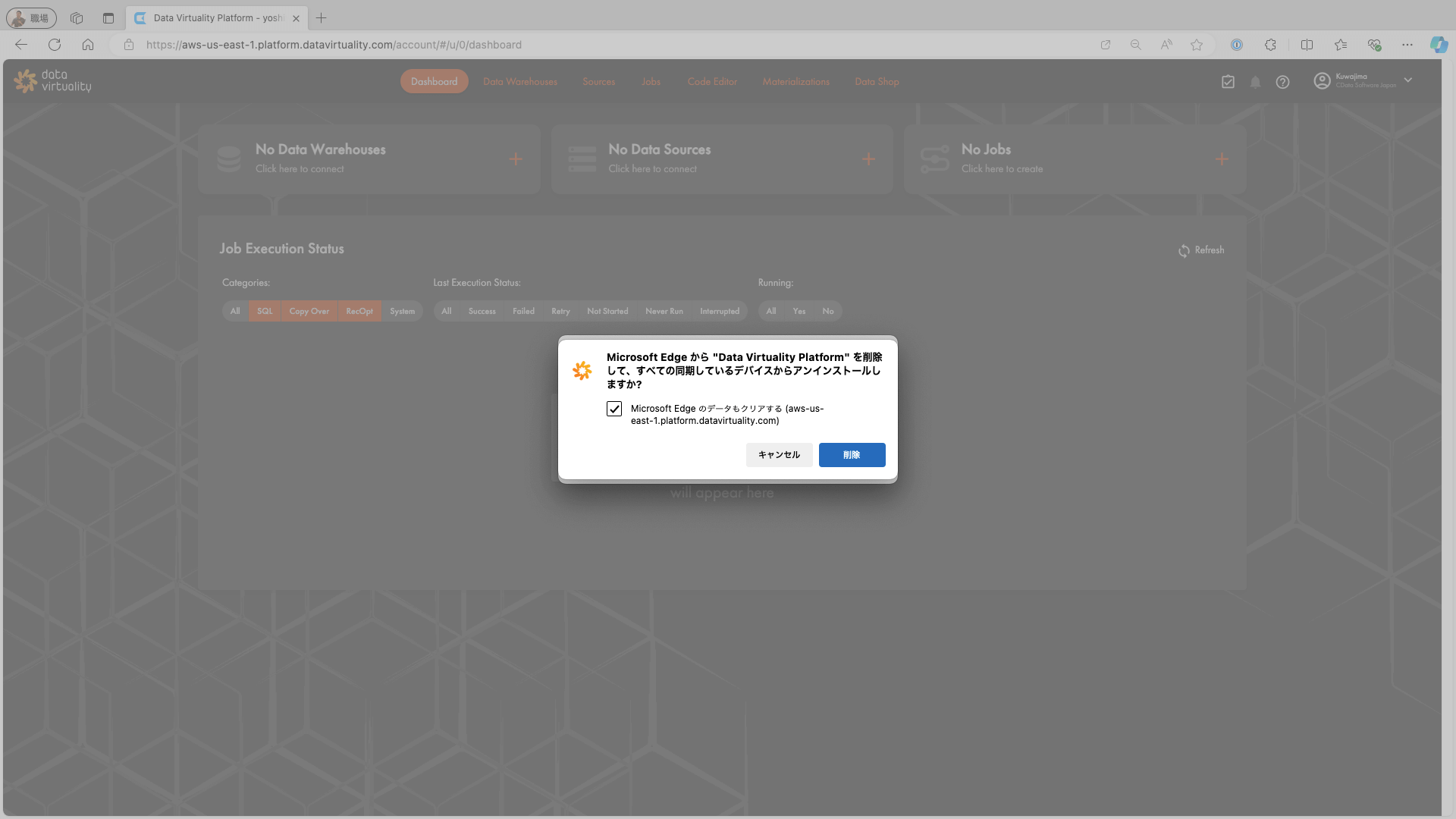The height and width of the screenshot is (819, 1456).
Task: Open the notifications bell icon
Action: (1255, 82)
